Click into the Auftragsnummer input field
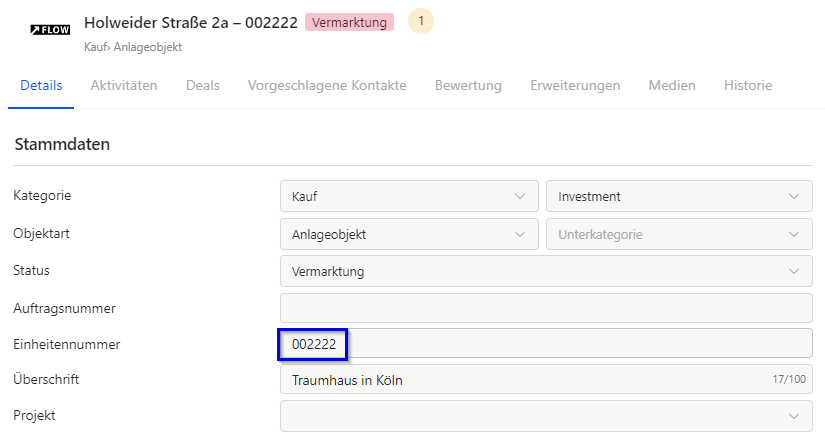Viewport: 825px width, 436px height. tap(546, 308)
